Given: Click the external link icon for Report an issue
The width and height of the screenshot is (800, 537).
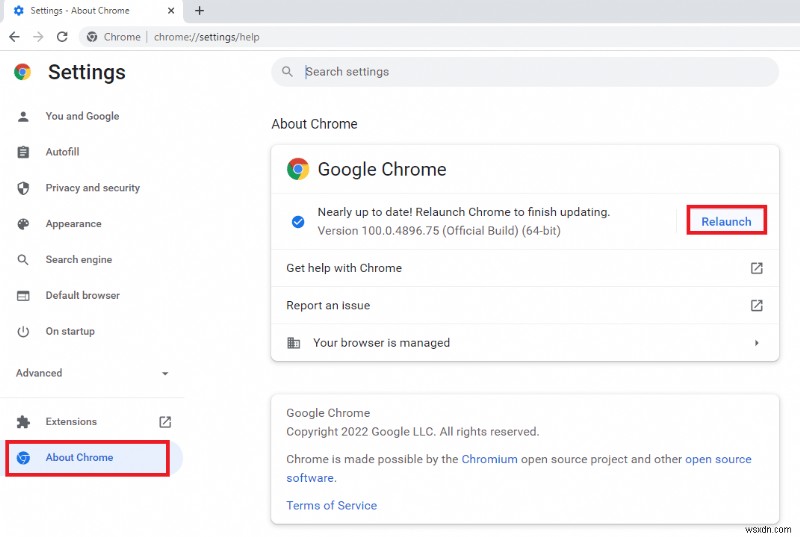Looking at the screenshot, I should 757,305.
